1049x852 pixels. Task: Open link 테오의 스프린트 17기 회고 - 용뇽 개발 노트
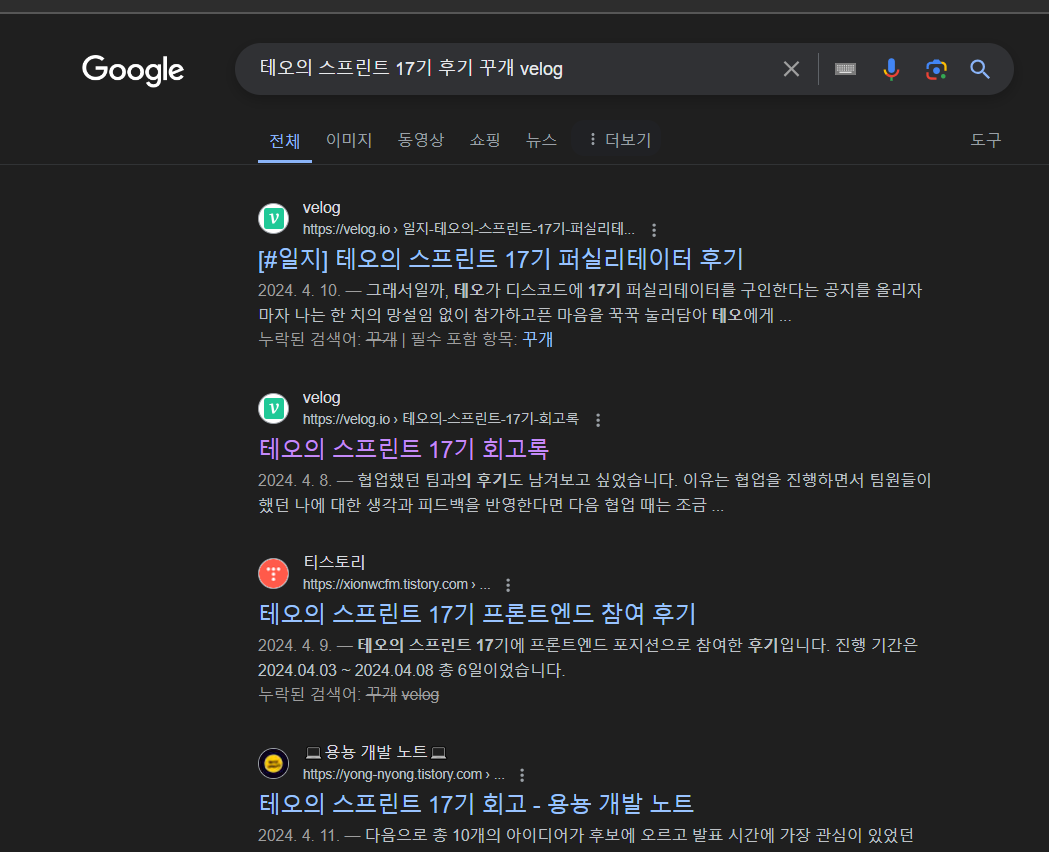(x=476, y=804)
